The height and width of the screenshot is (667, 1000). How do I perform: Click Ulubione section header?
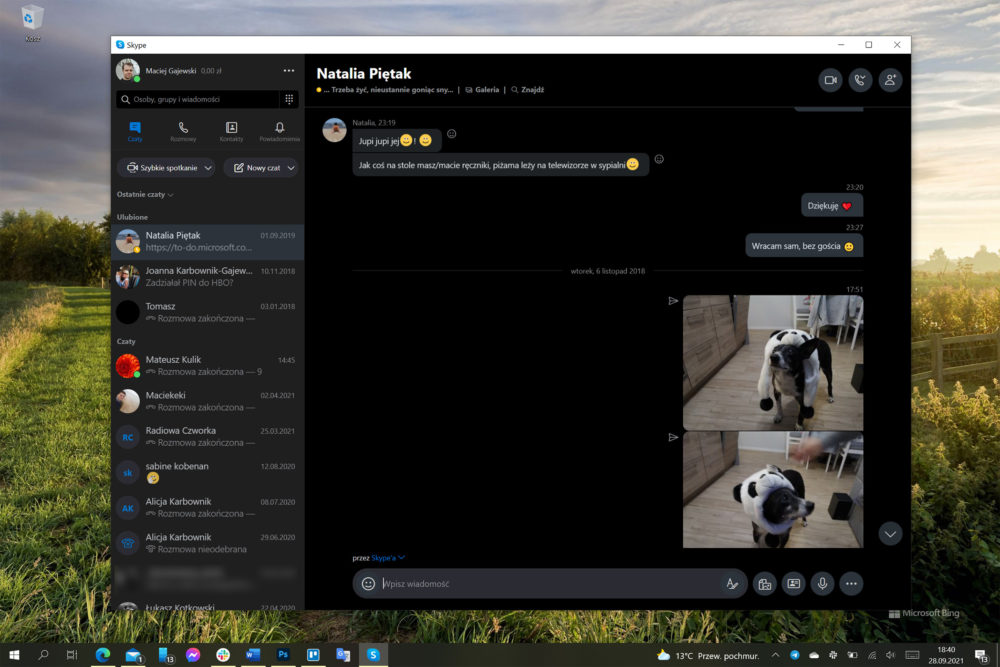[132, 217]
